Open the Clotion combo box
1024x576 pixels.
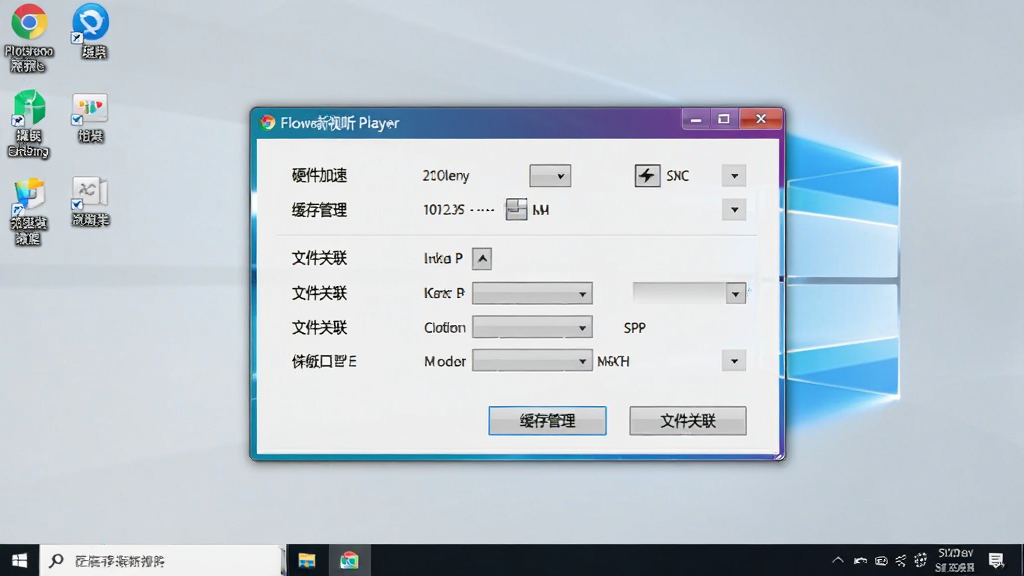(532, 327)
